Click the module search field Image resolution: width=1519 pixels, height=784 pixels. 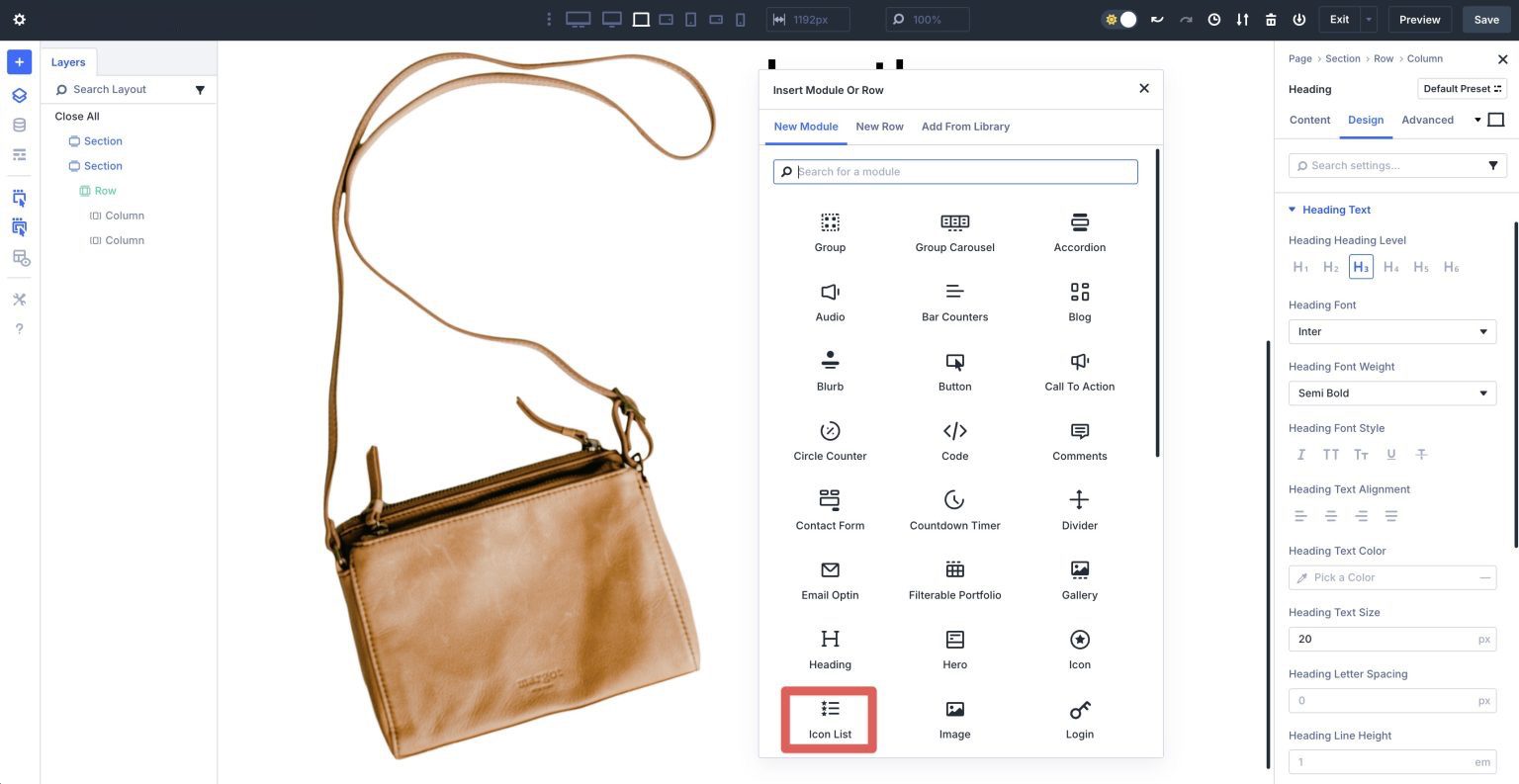coord(954,171)
